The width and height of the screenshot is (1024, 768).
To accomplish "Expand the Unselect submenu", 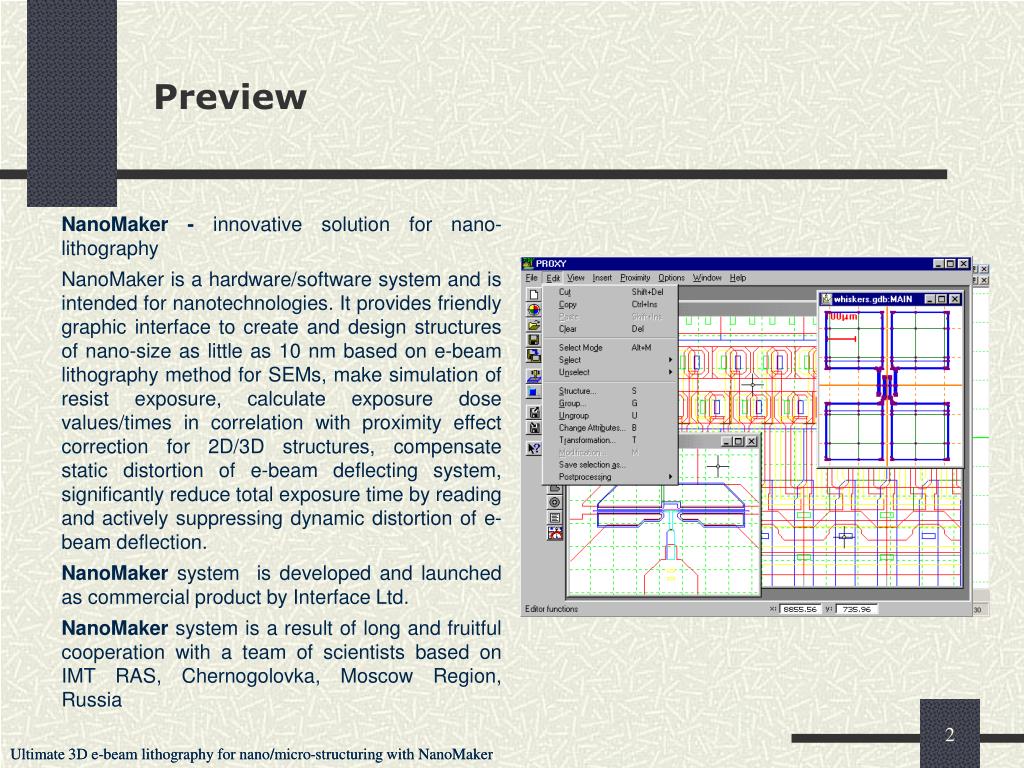I will point(610,372).
